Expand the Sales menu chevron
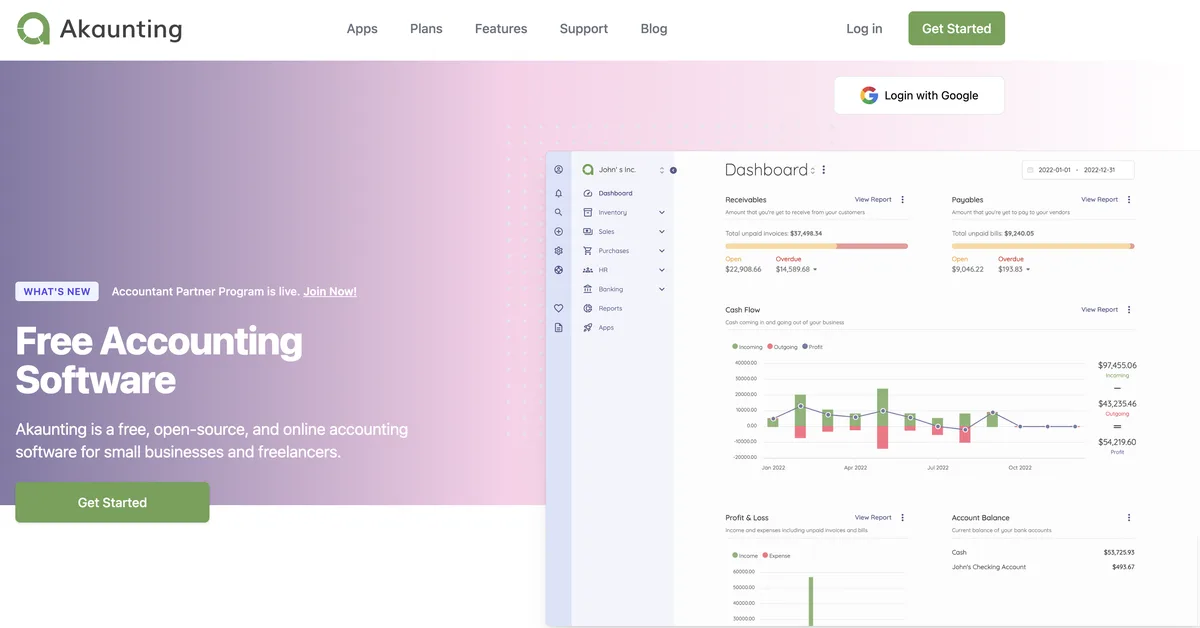Viewport: 1200px width, 628px height. point(662,232)
